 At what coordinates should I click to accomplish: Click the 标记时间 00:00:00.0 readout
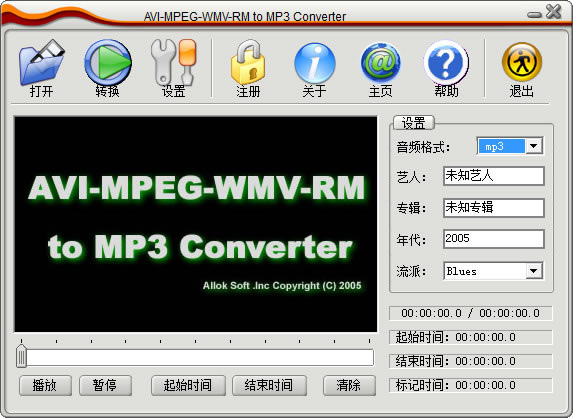470,385
